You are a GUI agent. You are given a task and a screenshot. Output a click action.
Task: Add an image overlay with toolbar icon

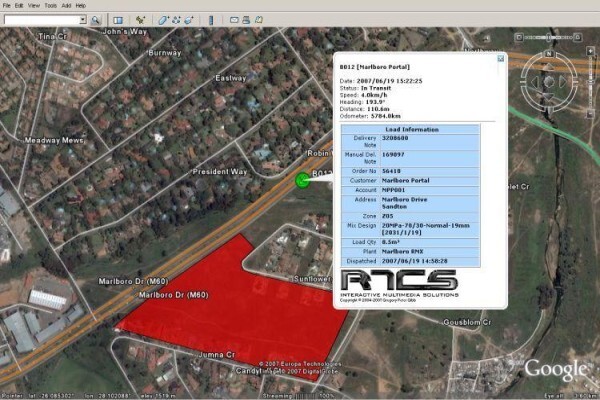pyautogui.click(x=189, y=20)
